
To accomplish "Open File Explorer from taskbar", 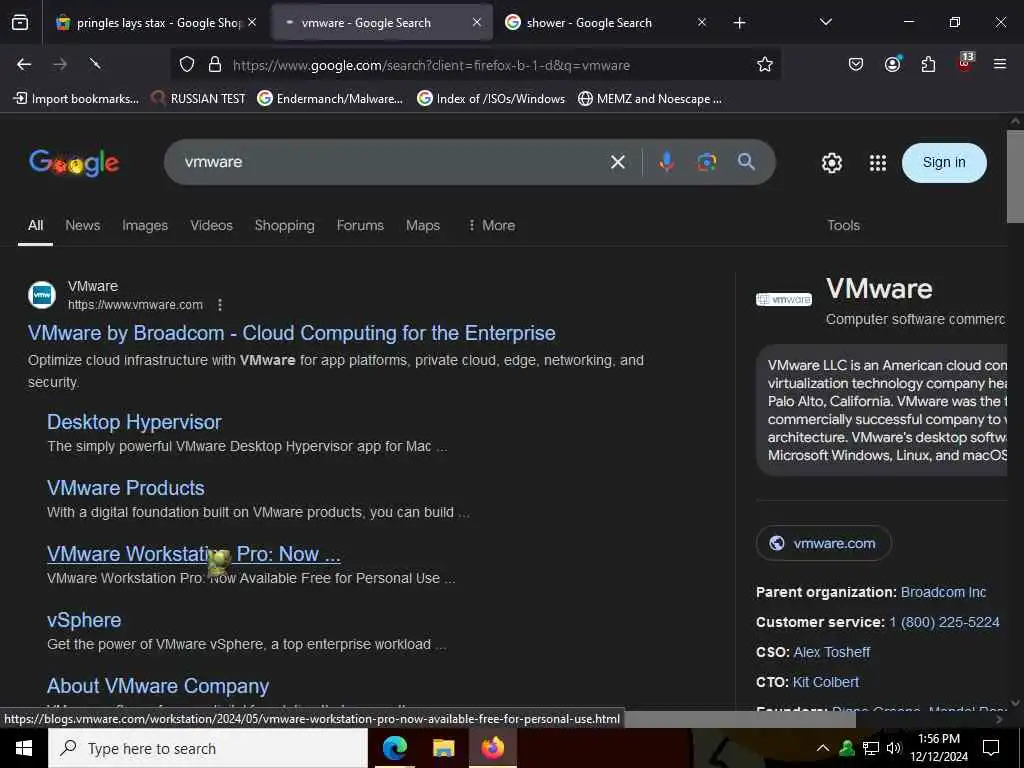I will (x=443, y=748).
